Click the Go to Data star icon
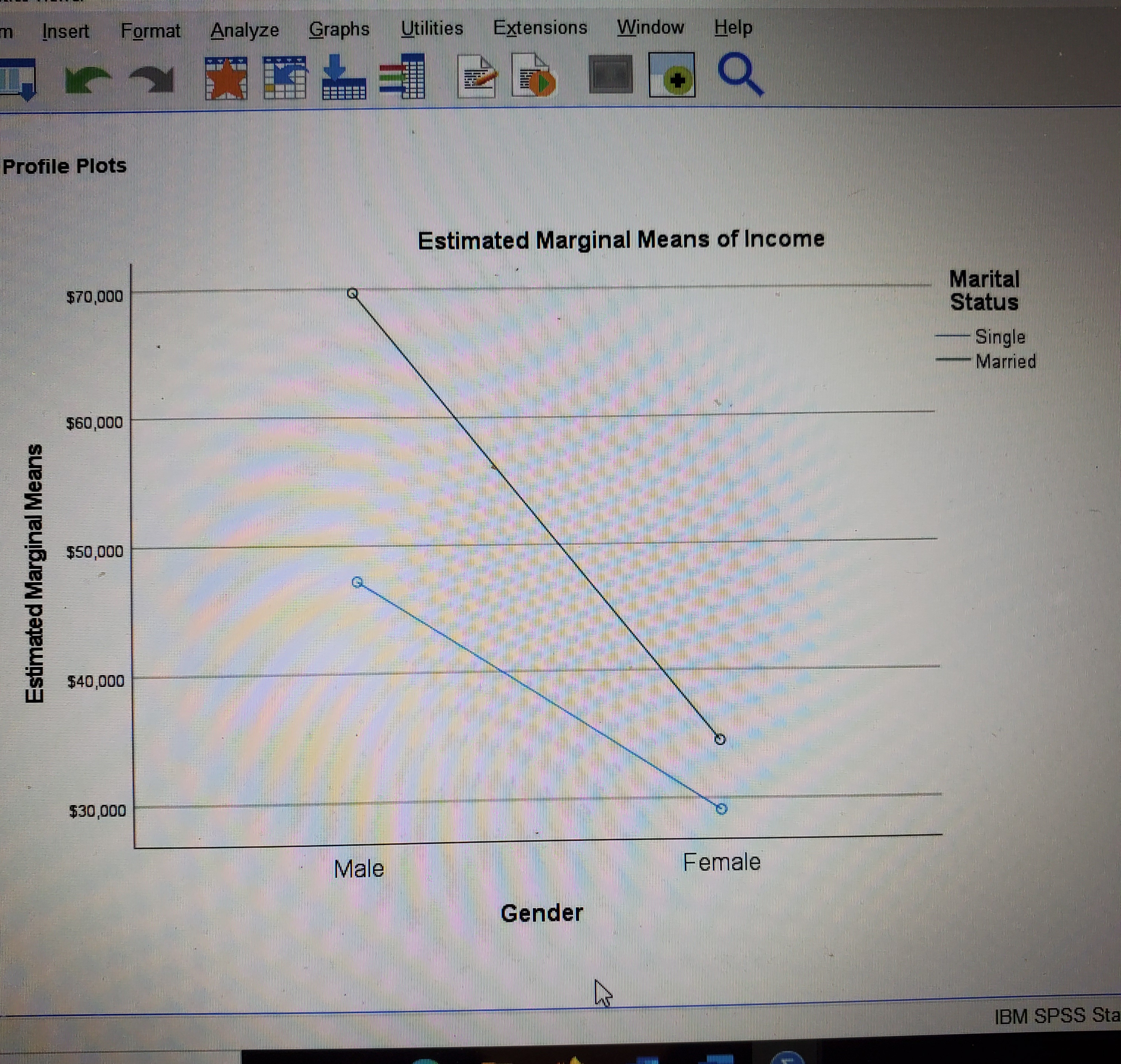Image resolution: width=1121 pixels, height=1064 pixels. 226,78
